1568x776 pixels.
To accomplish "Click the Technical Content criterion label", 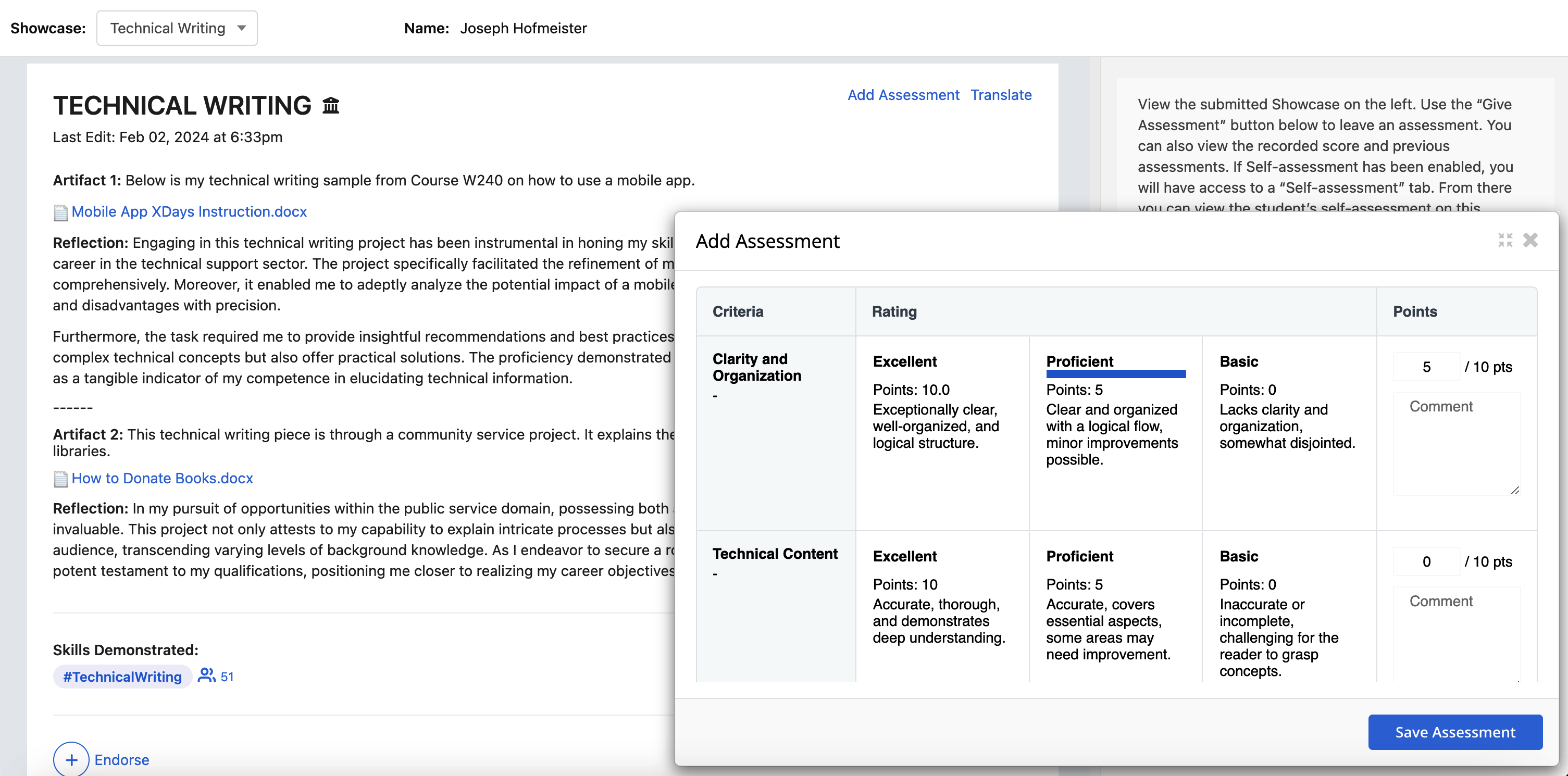I will tap(775, 554).
